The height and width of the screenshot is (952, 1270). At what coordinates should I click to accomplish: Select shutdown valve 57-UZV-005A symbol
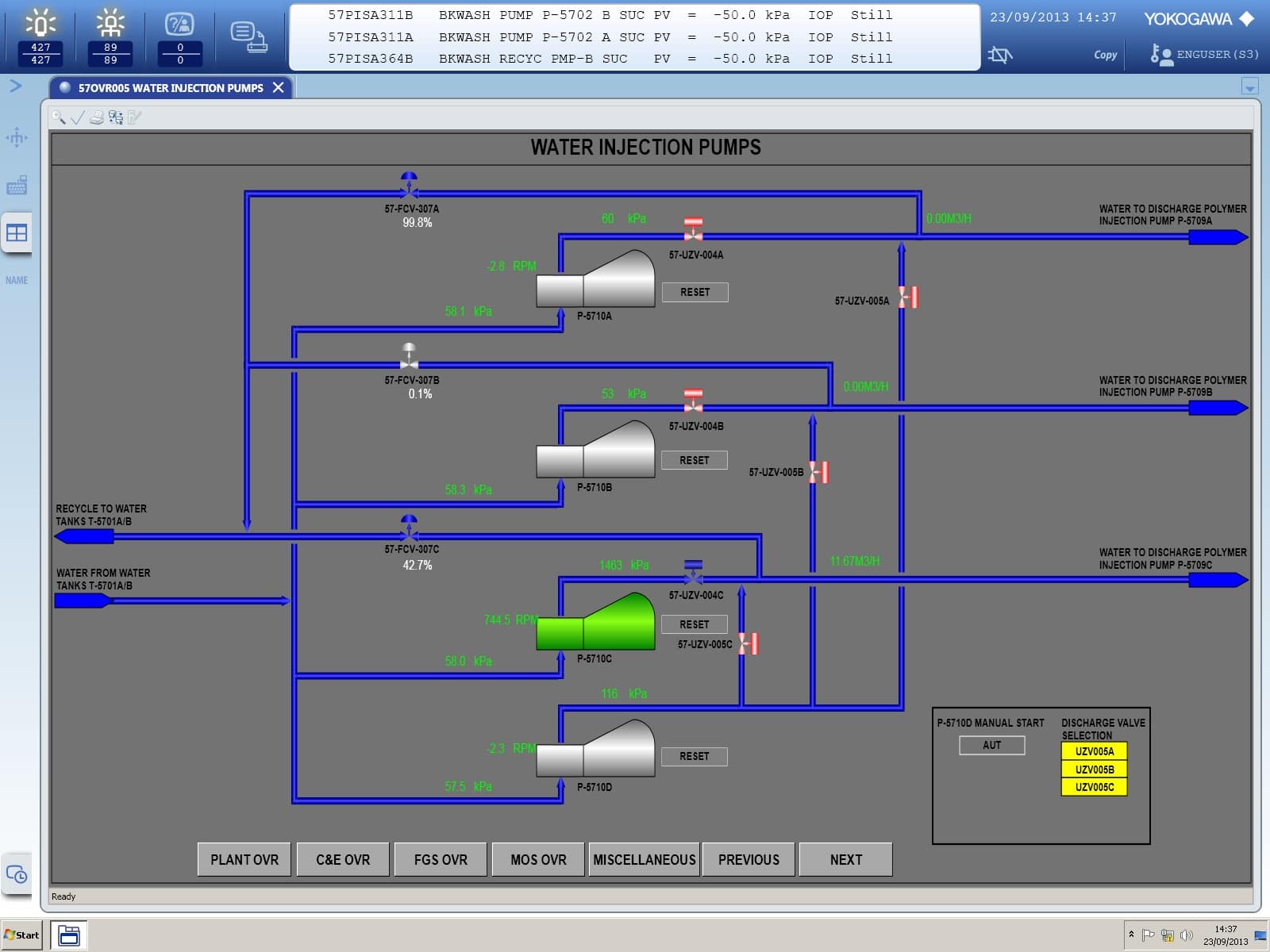pos(908,297)
